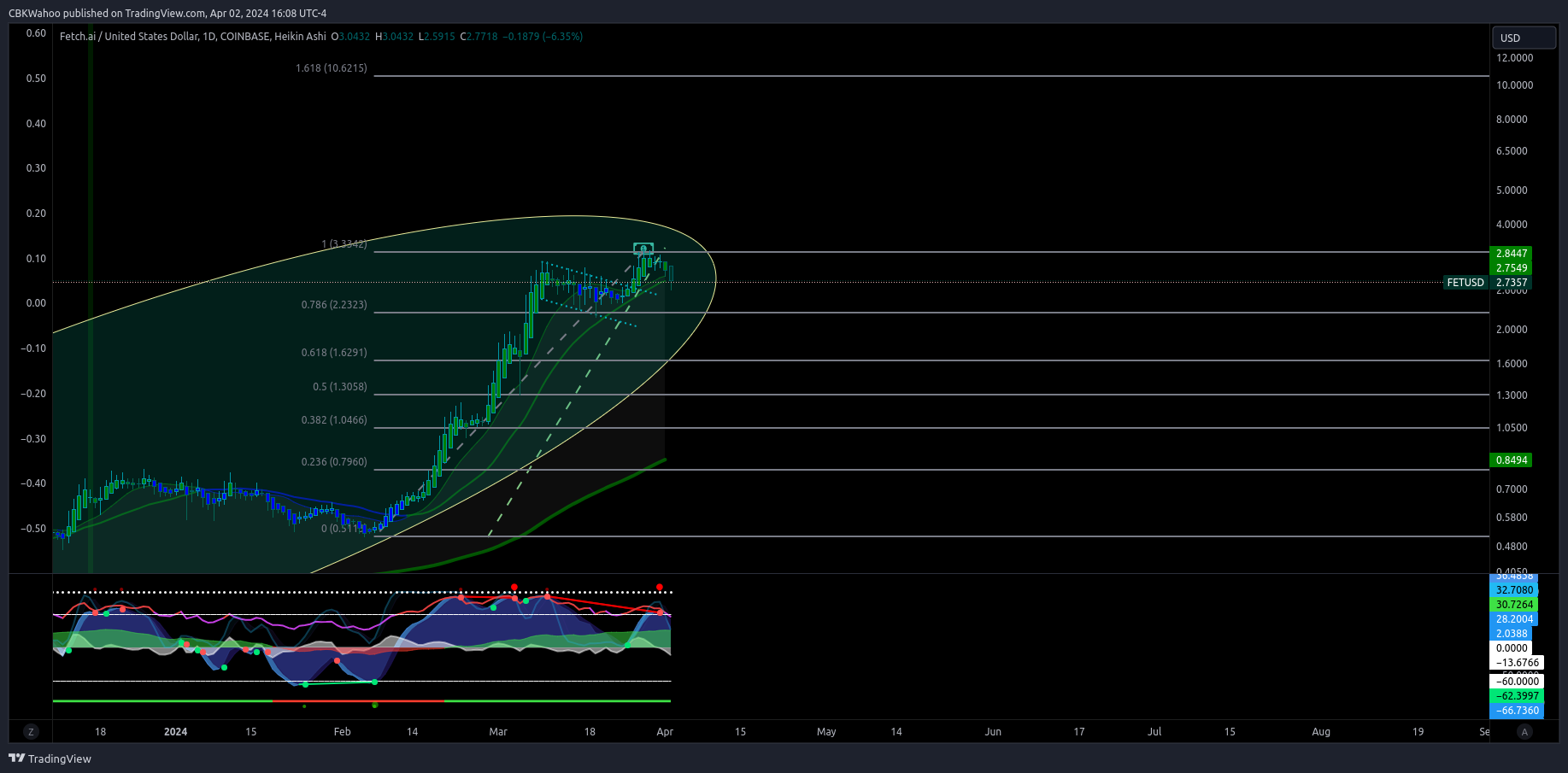Click the Jun label on the time axis

pos(993,732)
